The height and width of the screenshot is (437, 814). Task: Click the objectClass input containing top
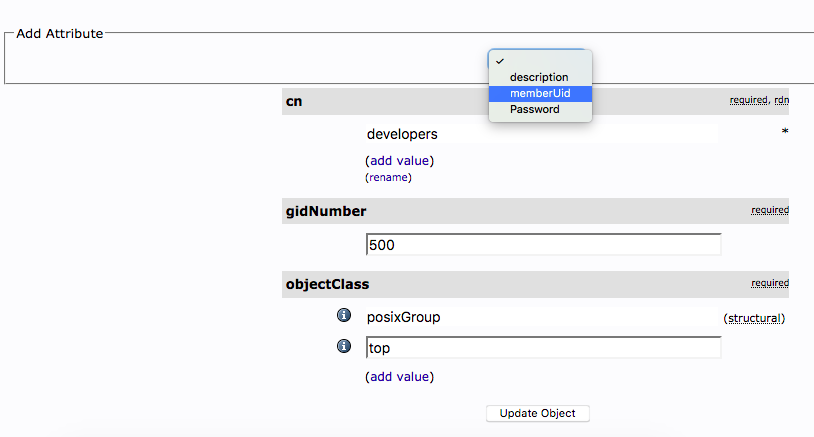click(x=543, y=347)
